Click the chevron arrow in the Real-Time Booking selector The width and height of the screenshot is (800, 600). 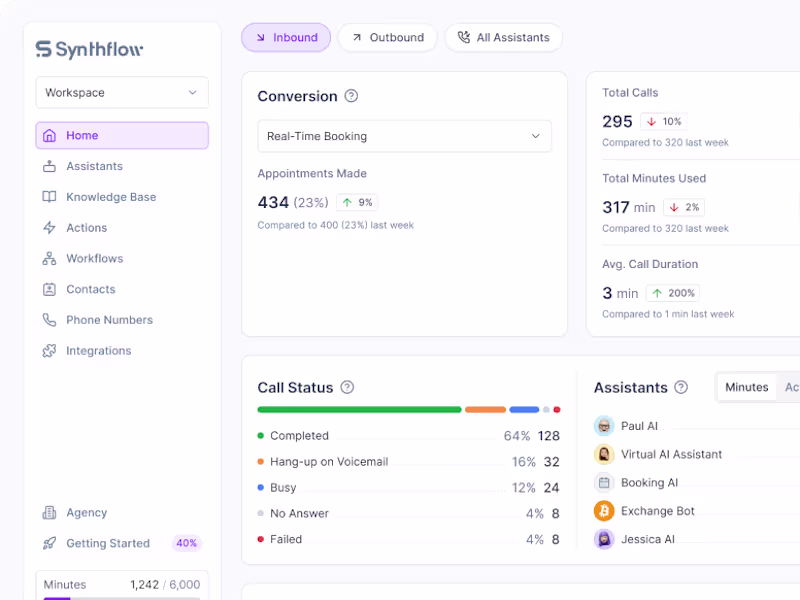coord(536,136)
